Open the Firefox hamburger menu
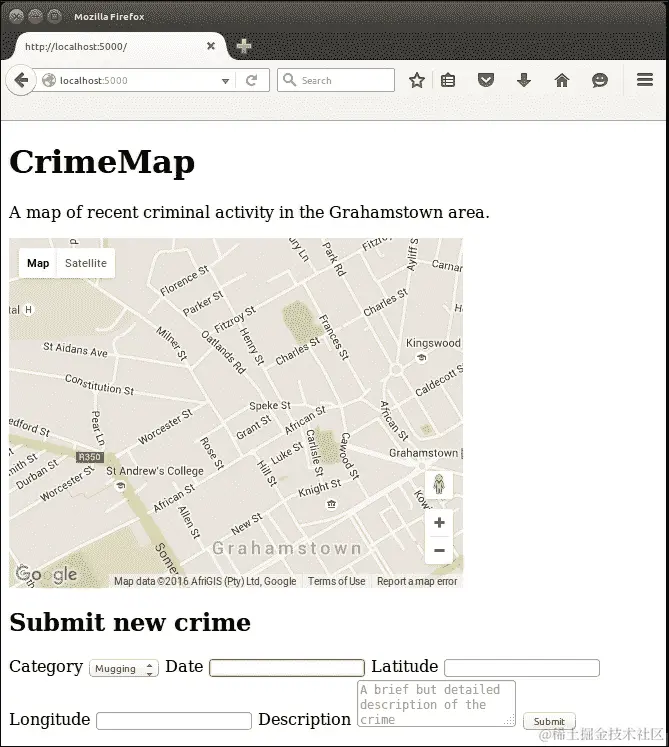Screen dimensions: 669x747 point(645,80)
